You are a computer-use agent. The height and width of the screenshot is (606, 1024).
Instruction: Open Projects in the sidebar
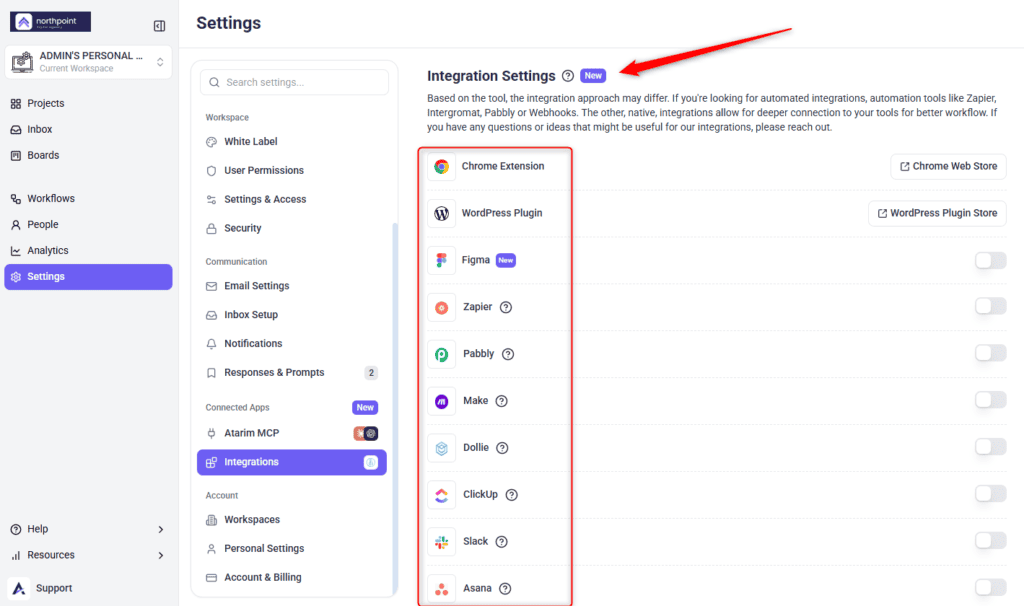(x=88, y=103)
